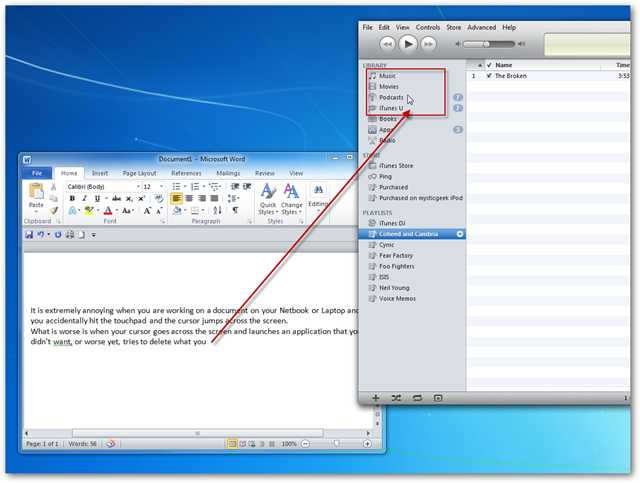Image resolution: width=640 pixels, height=483 pixels.
Task: Open the iTunes Store in the sidebar
Action: pos(396,166)
